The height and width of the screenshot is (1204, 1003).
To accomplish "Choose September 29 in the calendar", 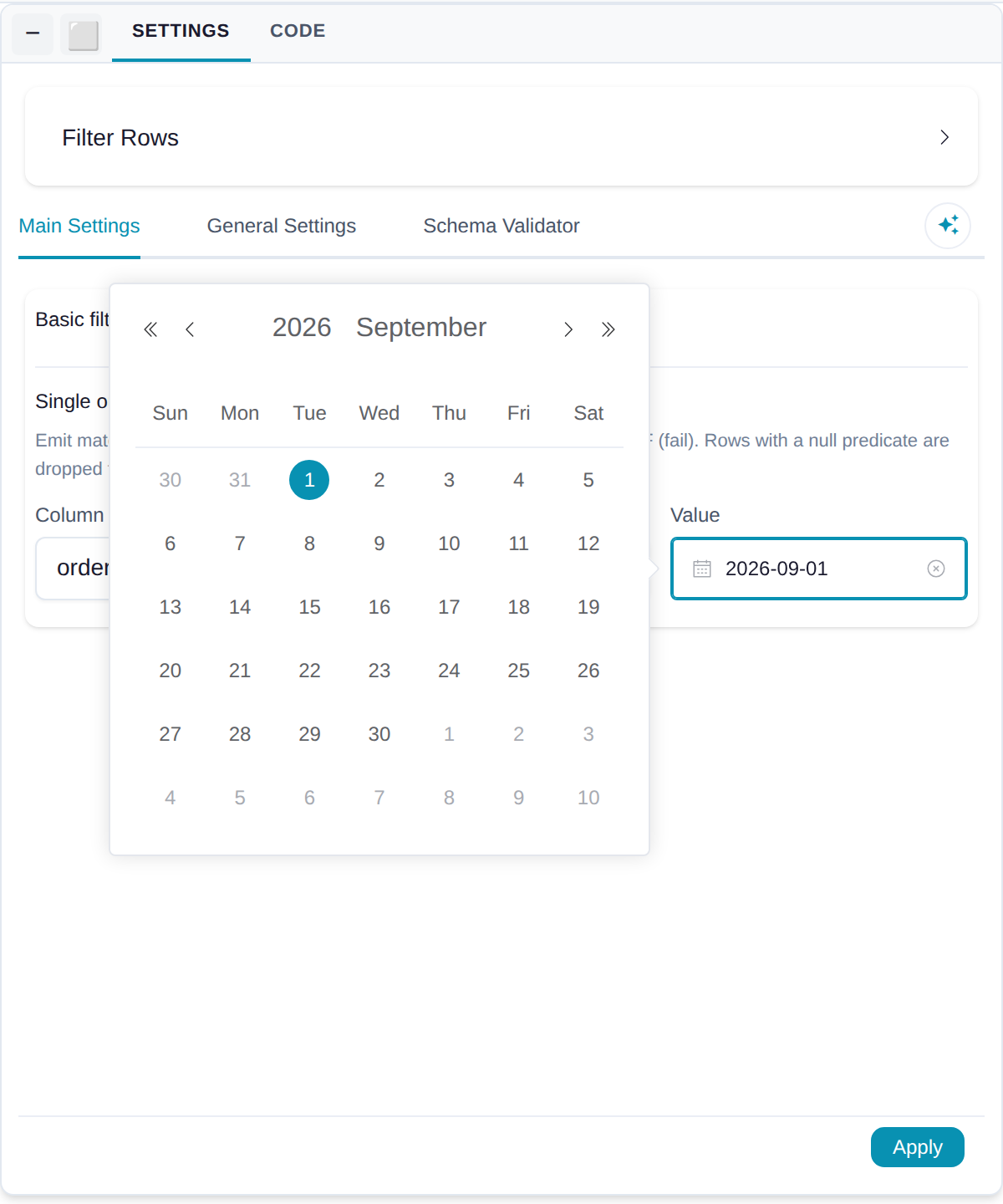I will (x=309, y=734).
